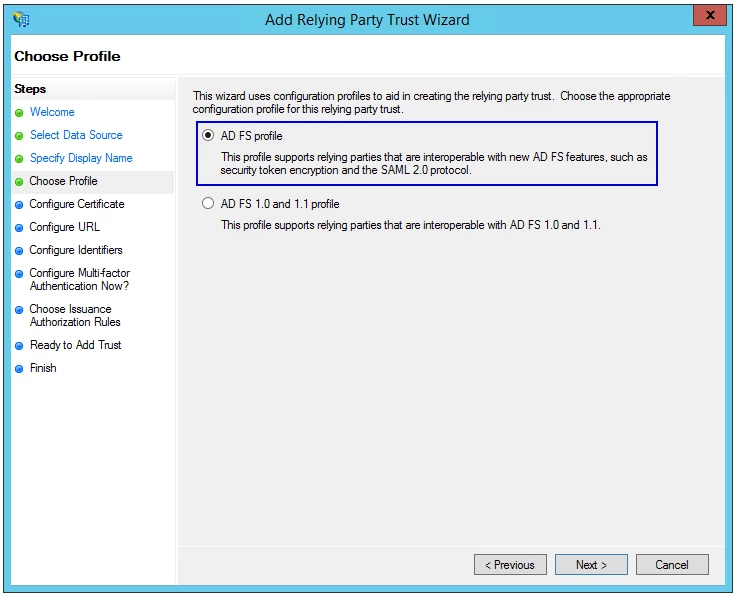Cancel the wizard

[x=672, y=565]
